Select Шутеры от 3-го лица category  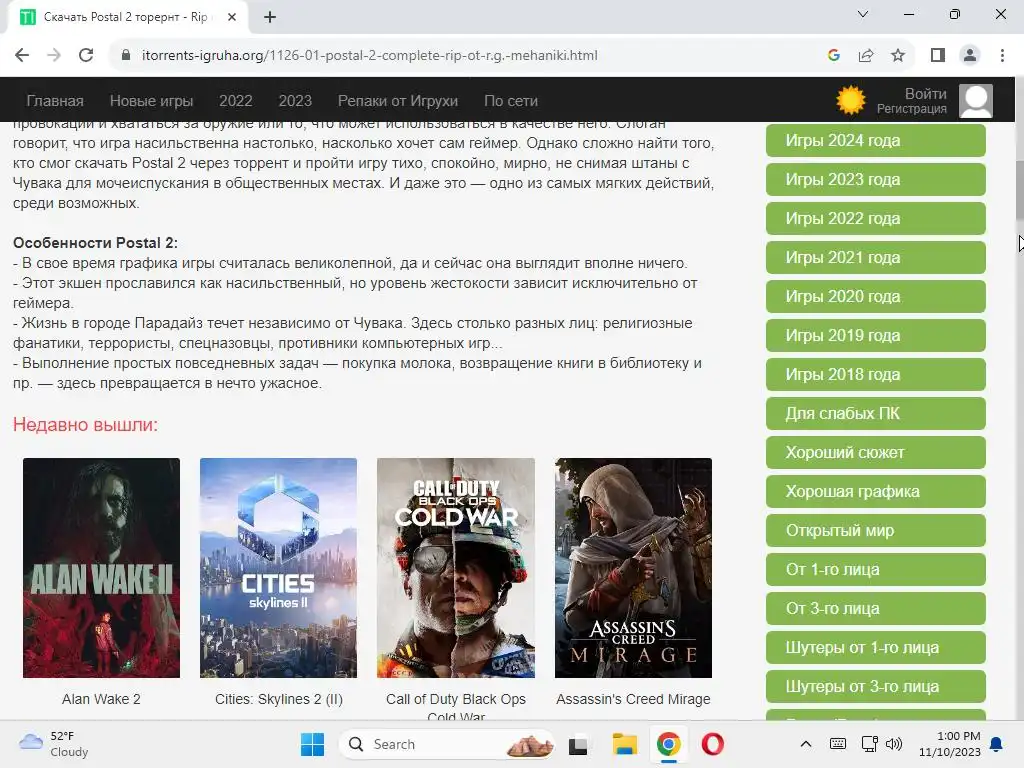(876, 686)
